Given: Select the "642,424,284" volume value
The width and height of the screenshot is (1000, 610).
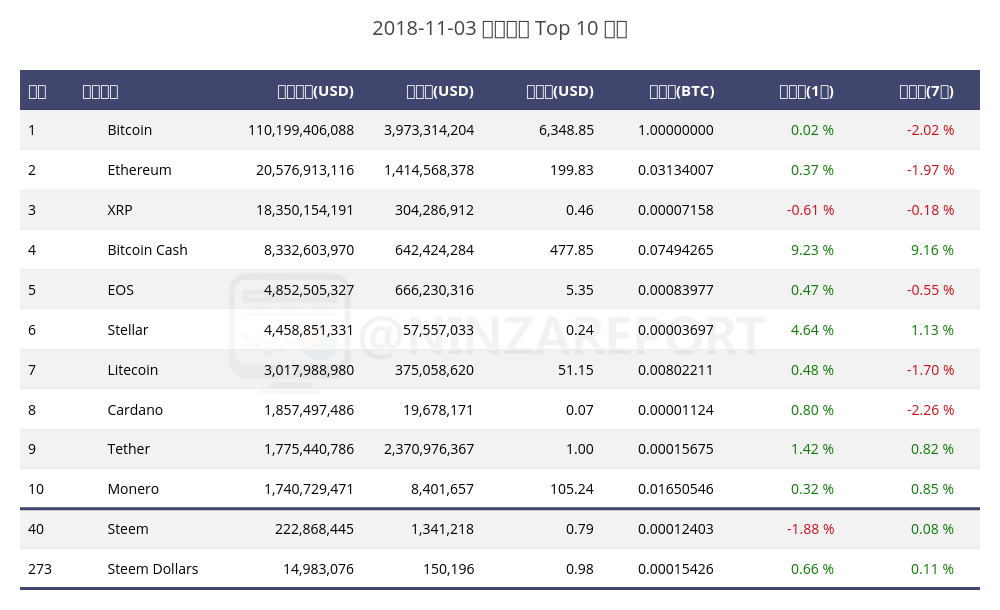Looking at the screenshot, I should [x=434, y=250].
